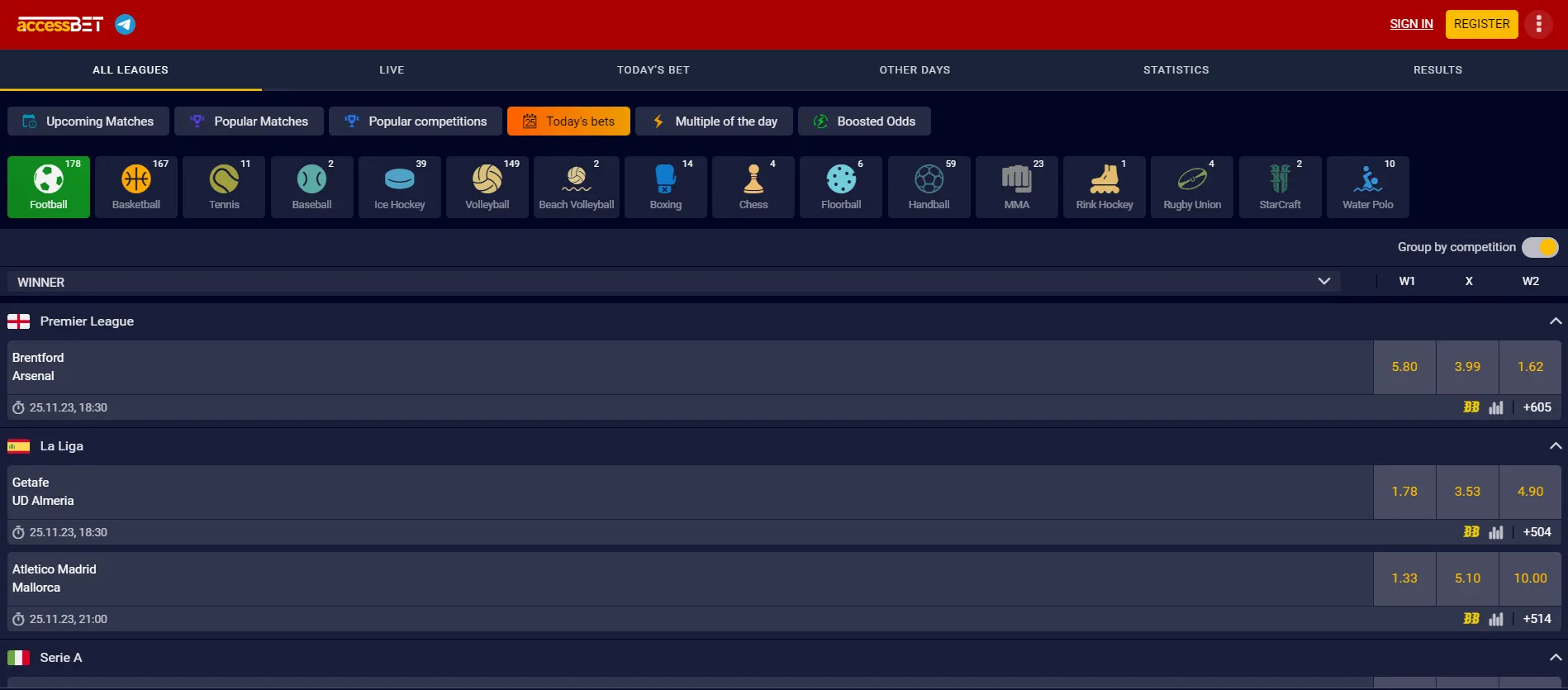Open the WINNER market dropdown
This screenshot has width=1568, height=690.
click(674, 282)
